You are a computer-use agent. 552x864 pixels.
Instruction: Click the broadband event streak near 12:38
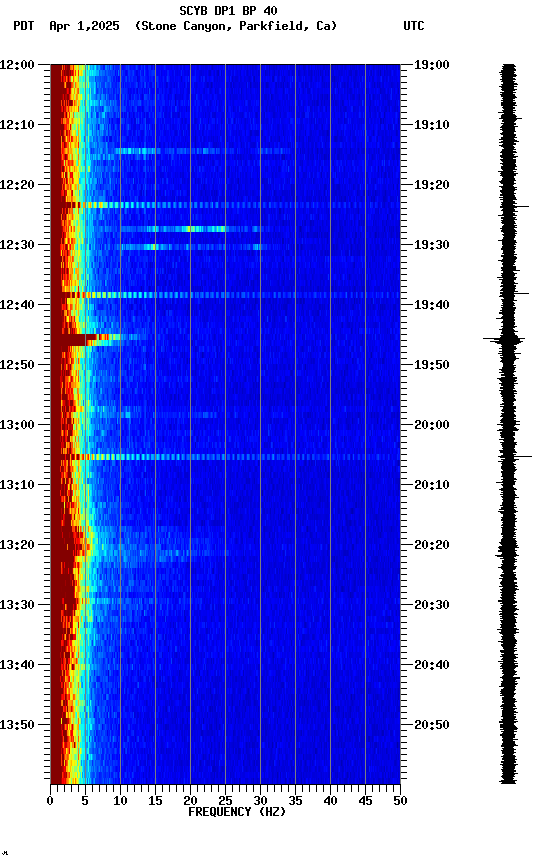pyautogui.click(x=225, y=295)
